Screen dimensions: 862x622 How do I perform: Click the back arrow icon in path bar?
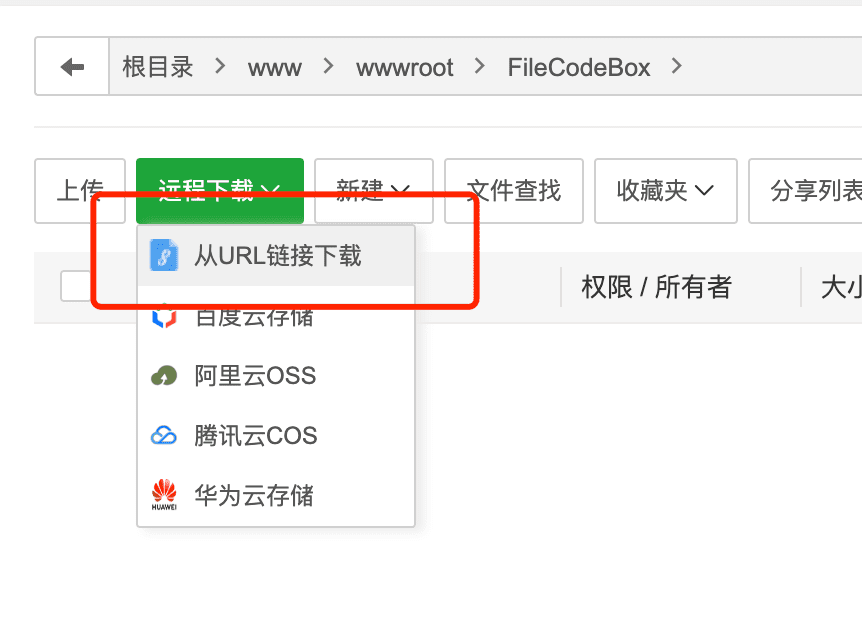[72, 67]
